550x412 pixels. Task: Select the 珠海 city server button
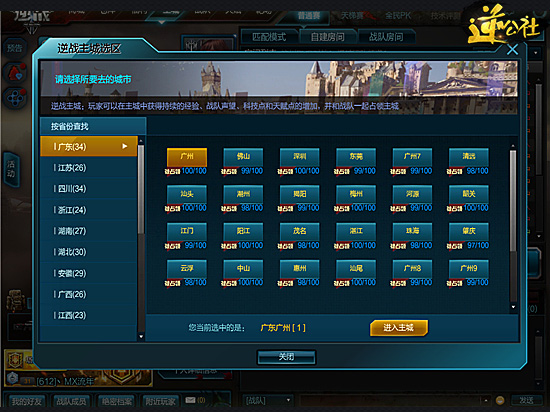[412, 231]
